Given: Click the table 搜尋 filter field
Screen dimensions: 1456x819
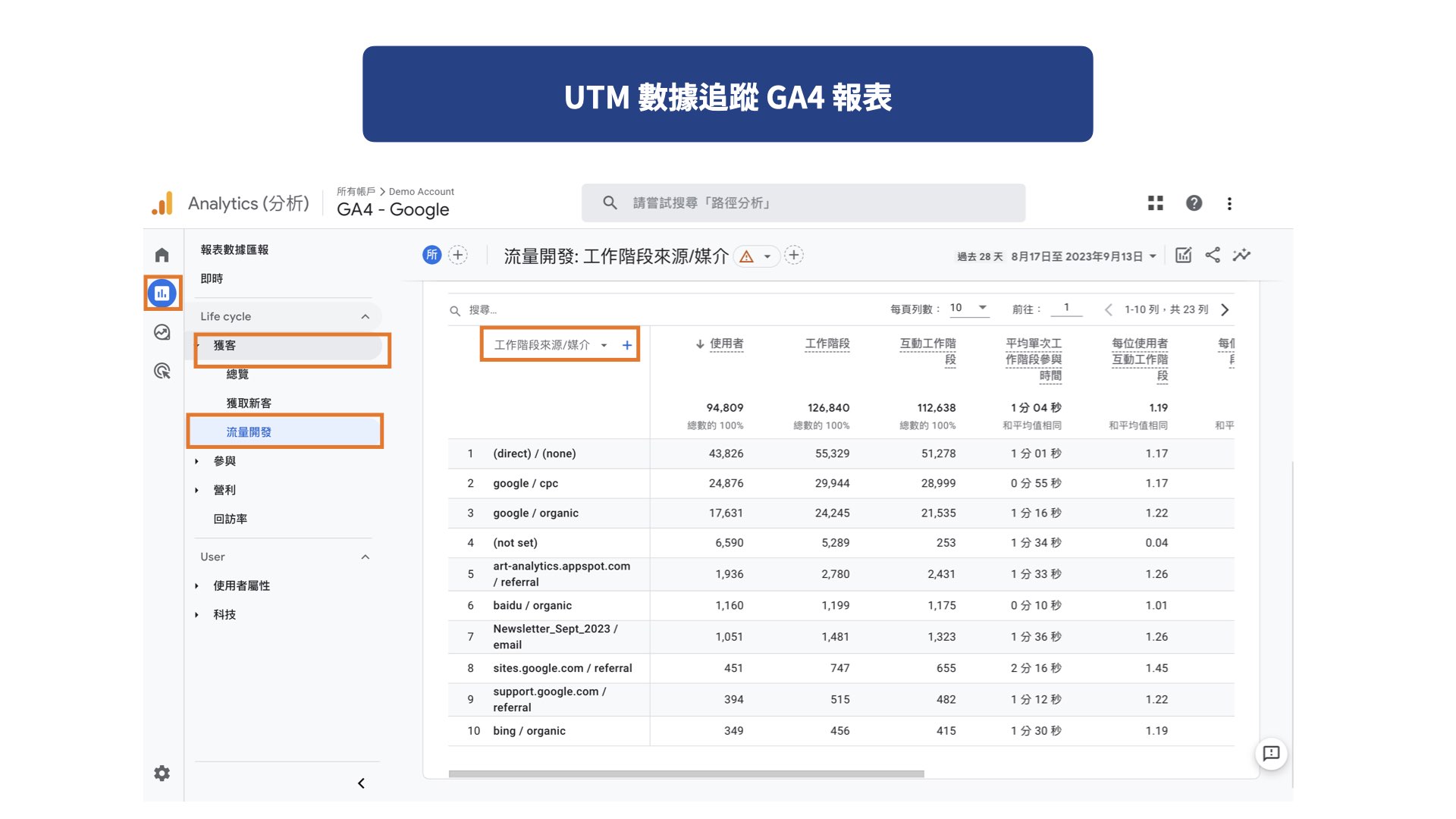Looking at the screenshot, I should 483,310.
